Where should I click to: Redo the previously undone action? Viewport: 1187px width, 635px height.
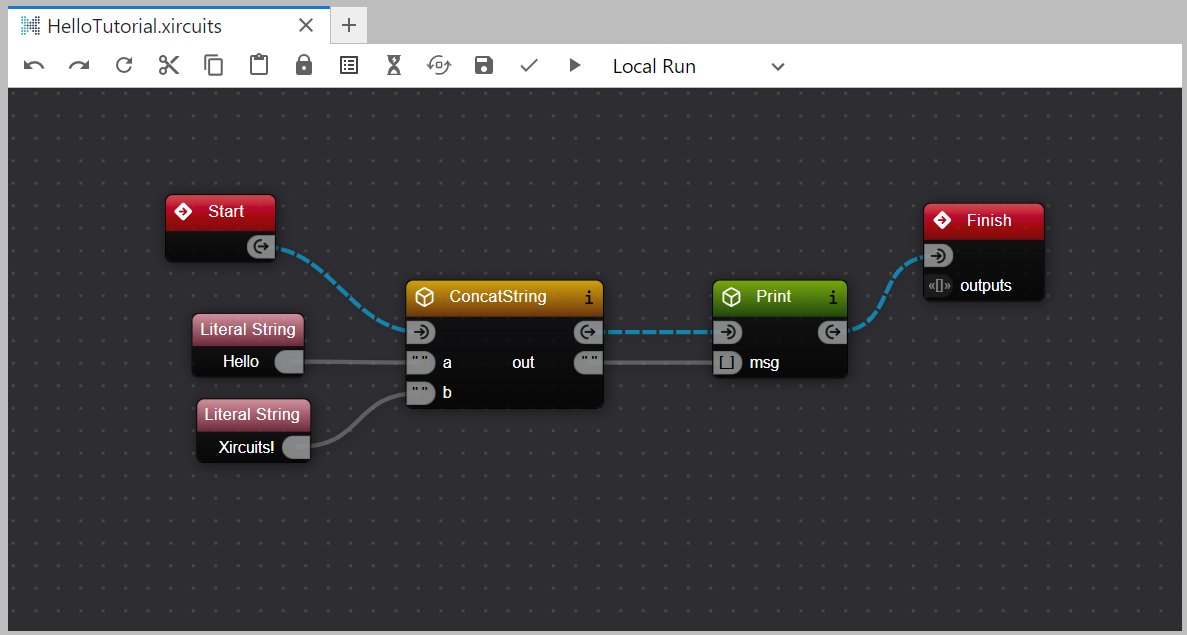point(79,66)
